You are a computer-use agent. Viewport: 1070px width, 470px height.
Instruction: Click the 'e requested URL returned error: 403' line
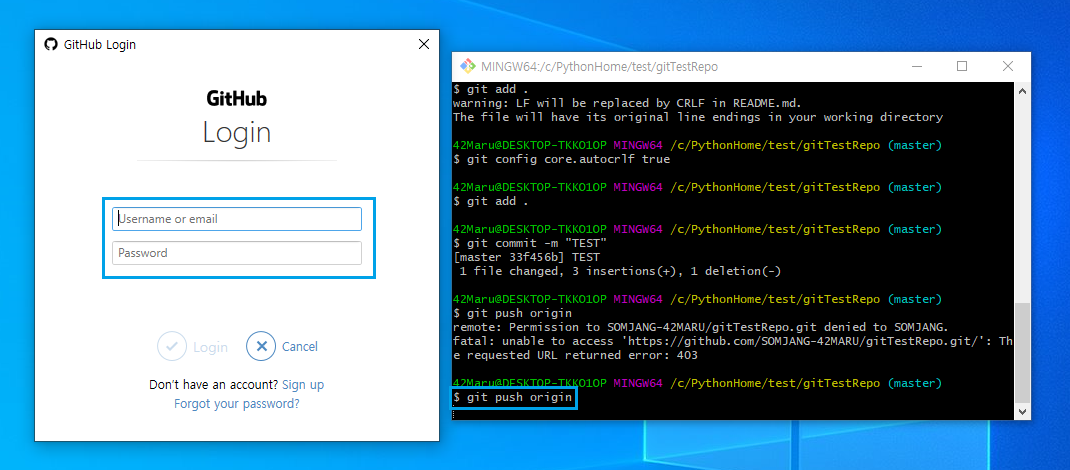click(575, 355)
